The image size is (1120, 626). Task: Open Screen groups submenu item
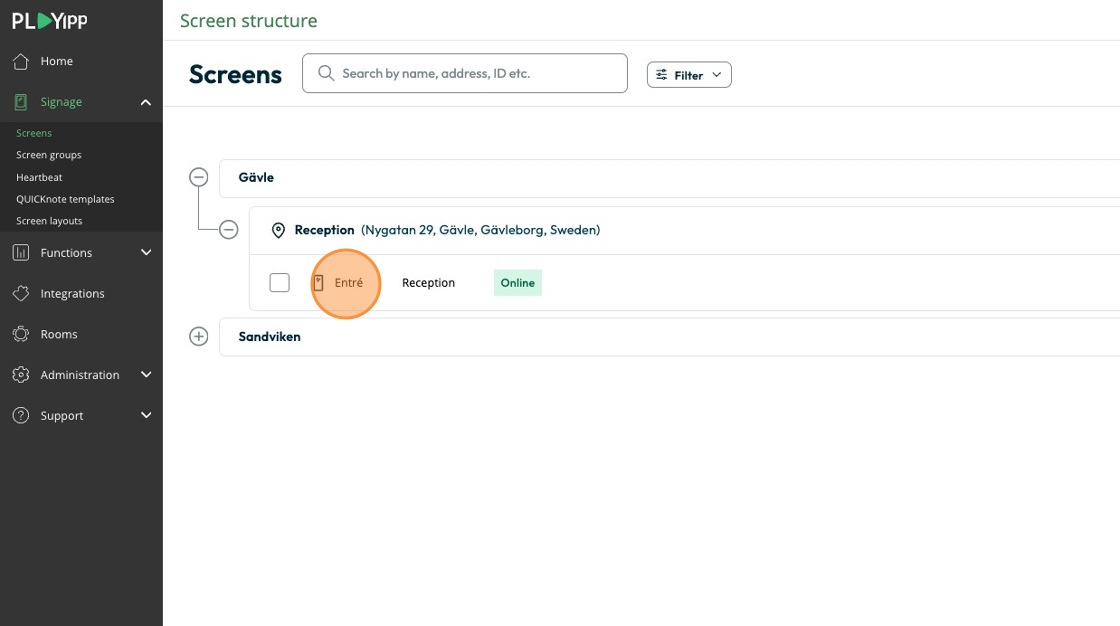49,155
